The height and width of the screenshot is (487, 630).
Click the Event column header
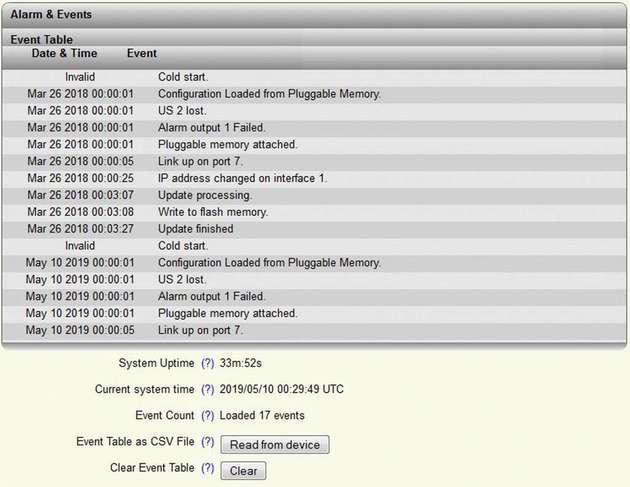click(x=142, y=53)
